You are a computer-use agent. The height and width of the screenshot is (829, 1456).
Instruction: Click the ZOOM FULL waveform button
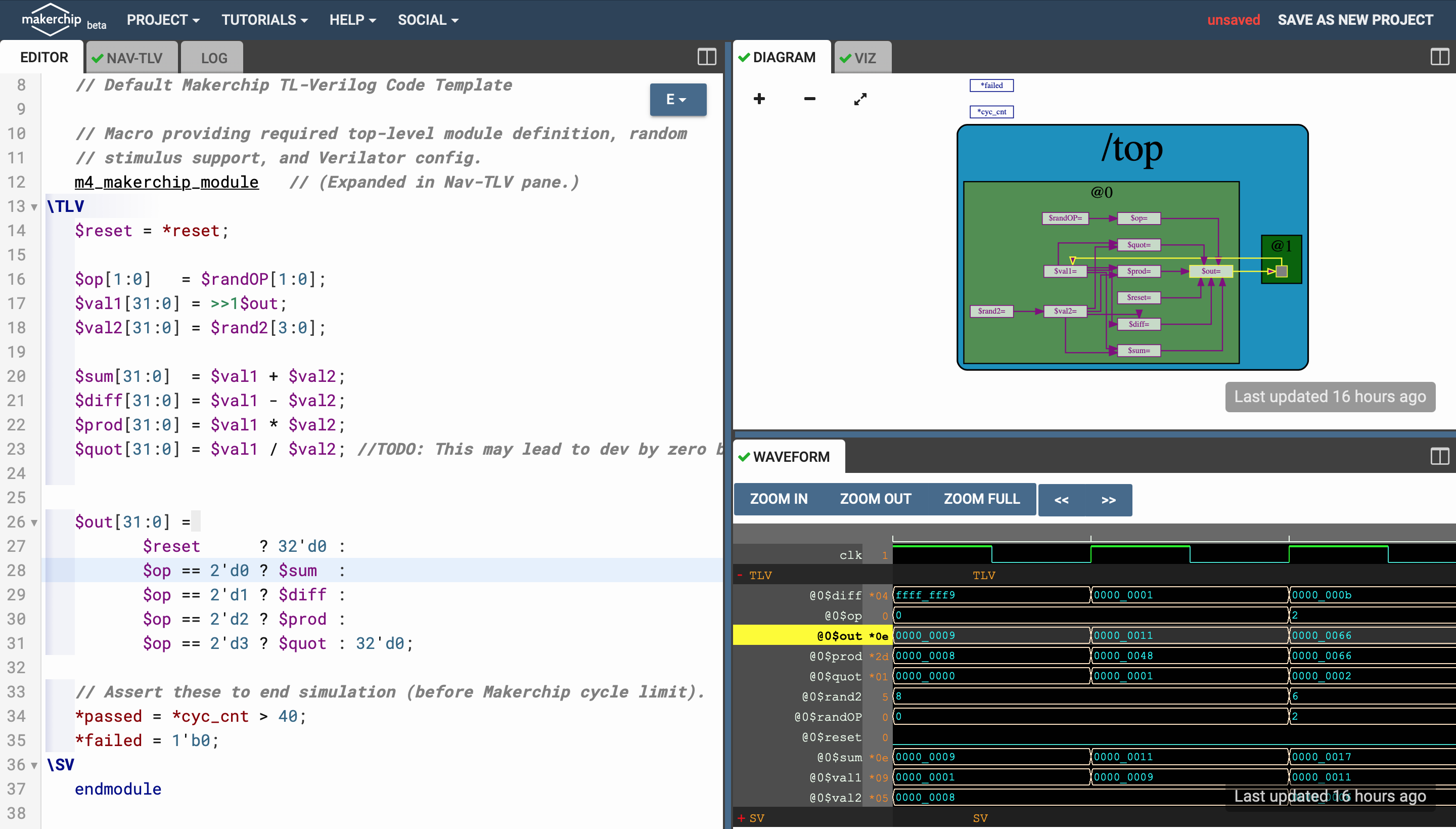click(x=981, y=499)
